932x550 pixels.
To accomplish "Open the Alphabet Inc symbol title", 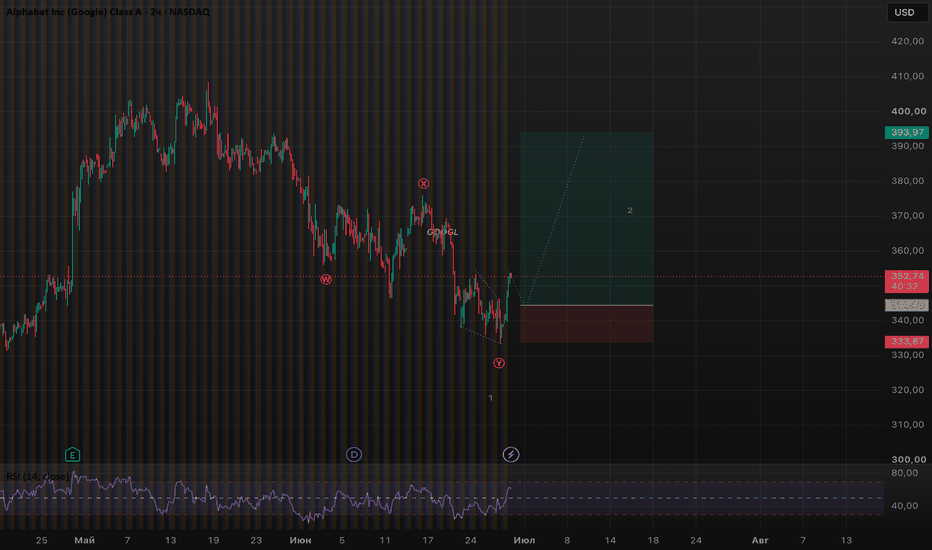I will (108, 12).
